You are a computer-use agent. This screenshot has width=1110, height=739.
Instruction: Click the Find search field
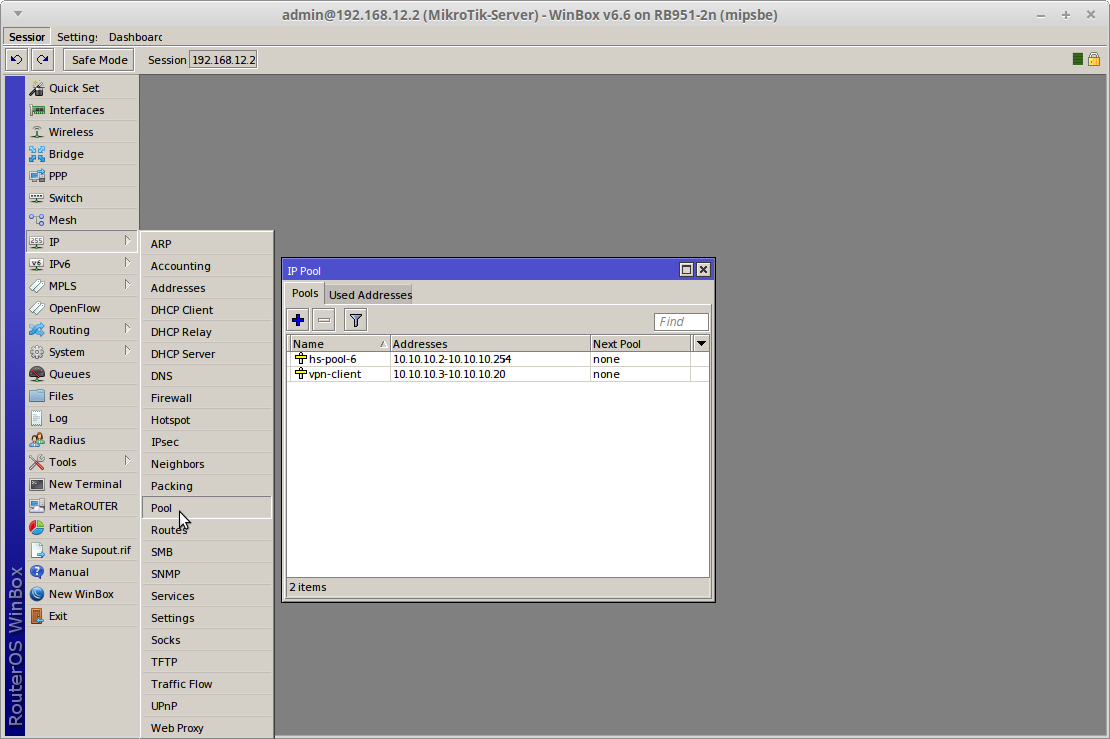click(x=681, y=321)
